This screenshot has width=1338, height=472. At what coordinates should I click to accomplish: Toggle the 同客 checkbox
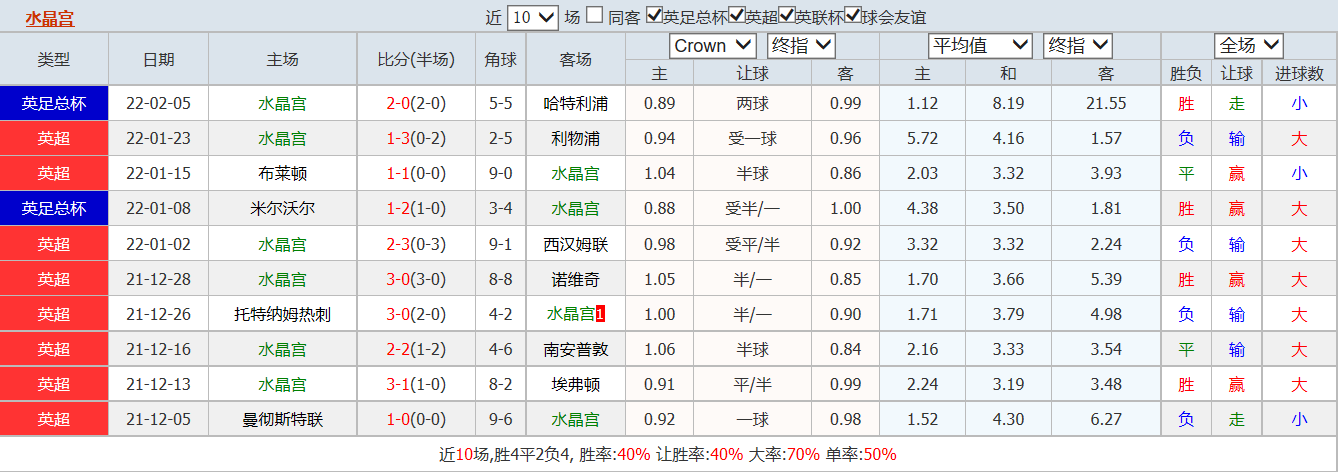point(595,16)
